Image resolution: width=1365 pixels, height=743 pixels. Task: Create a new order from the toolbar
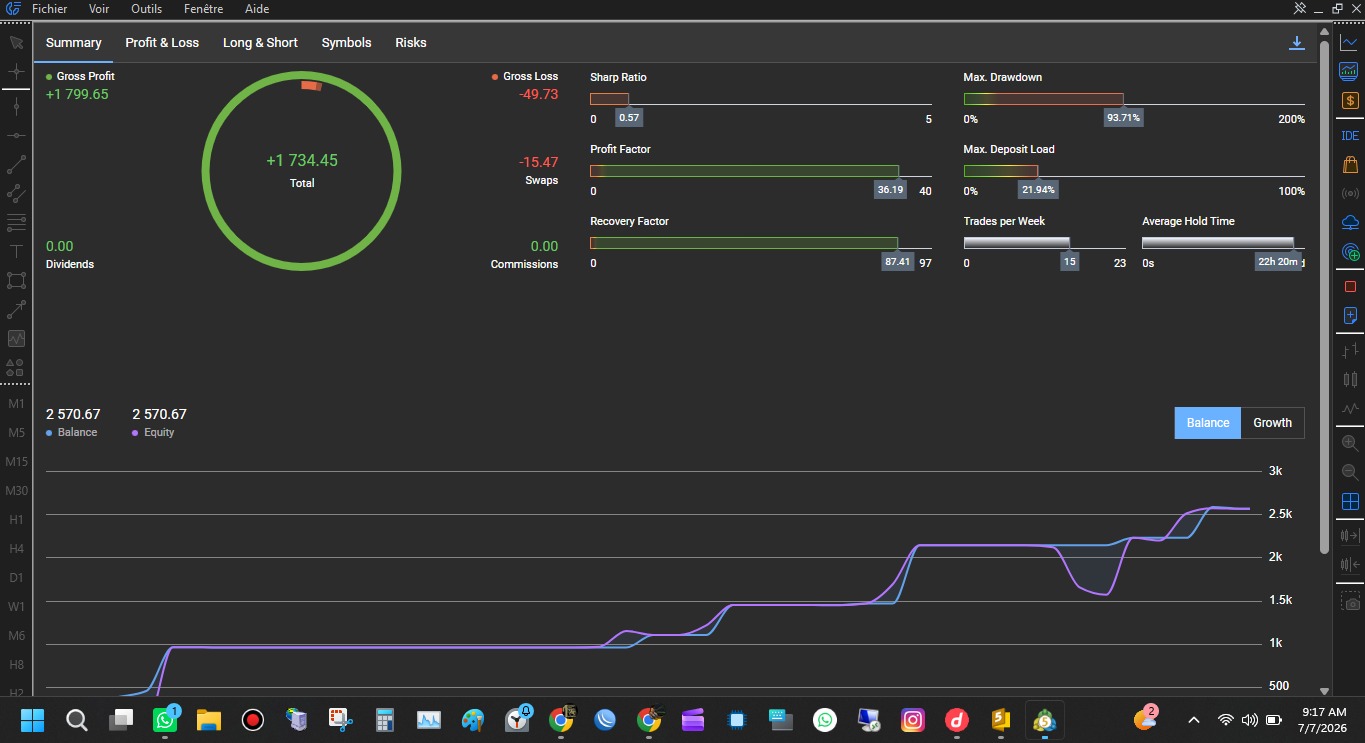pyautogui.click(x=1350, y=315)
